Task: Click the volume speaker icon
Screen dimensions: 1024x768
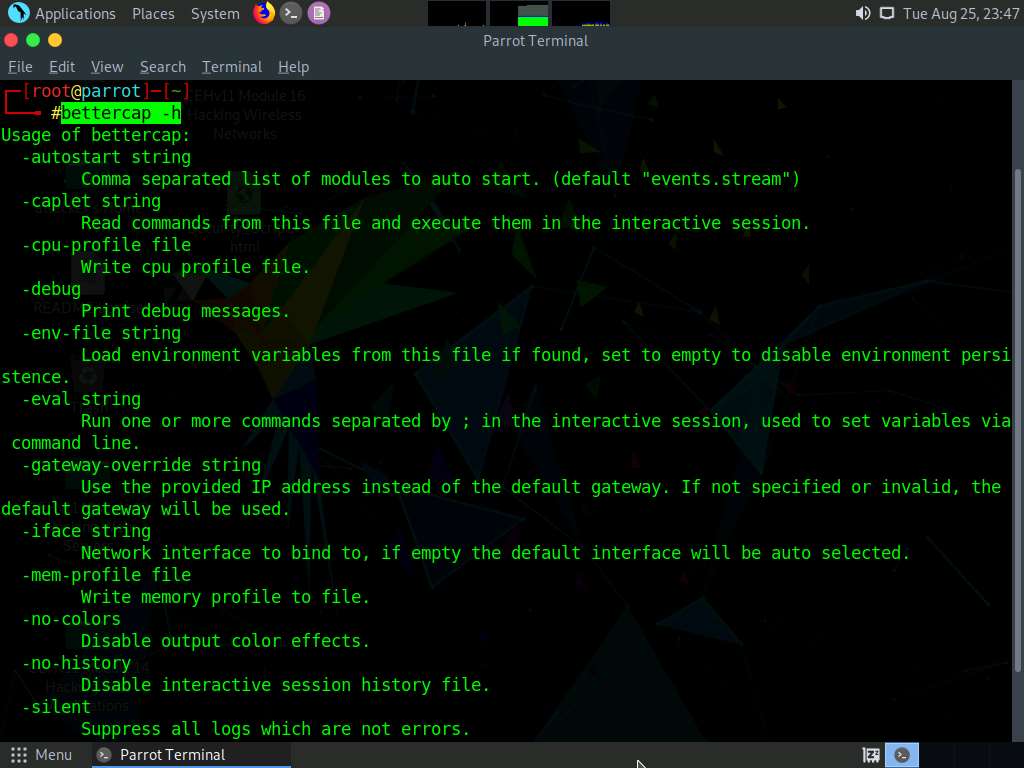Action: point(863,13)
